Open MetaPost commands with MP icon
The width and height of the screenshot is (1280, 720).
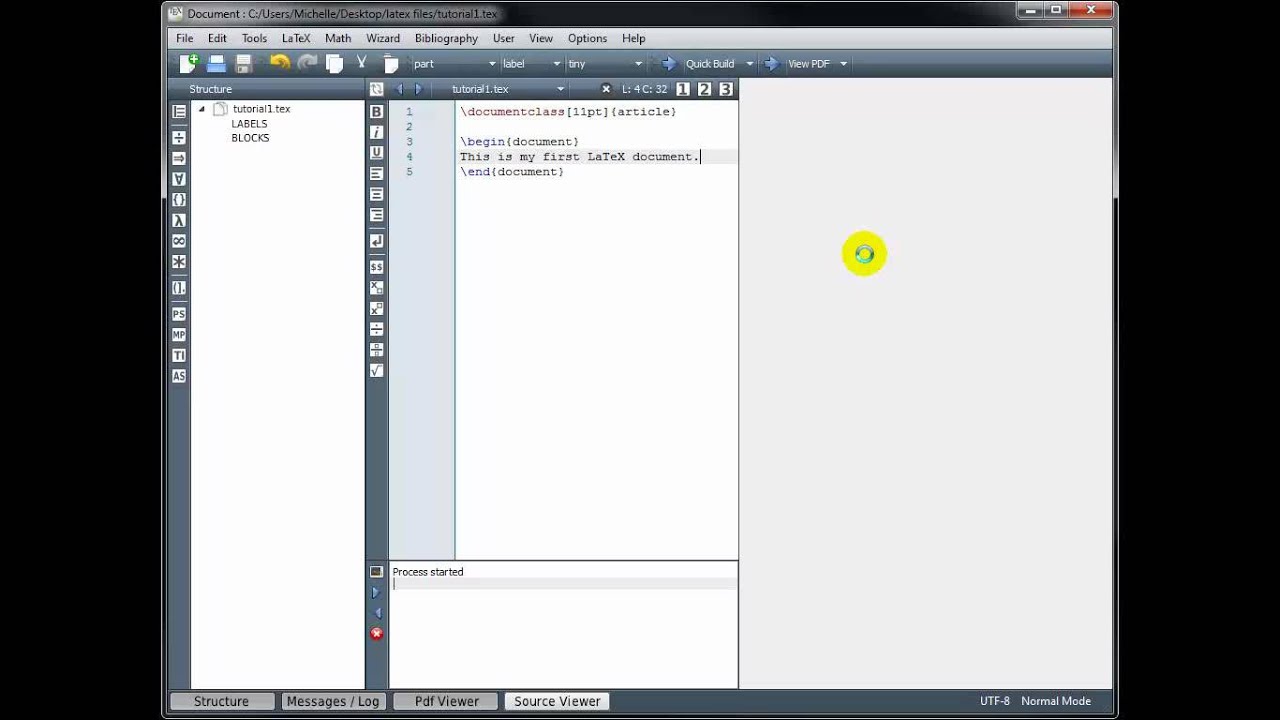[x=179, y=335]
